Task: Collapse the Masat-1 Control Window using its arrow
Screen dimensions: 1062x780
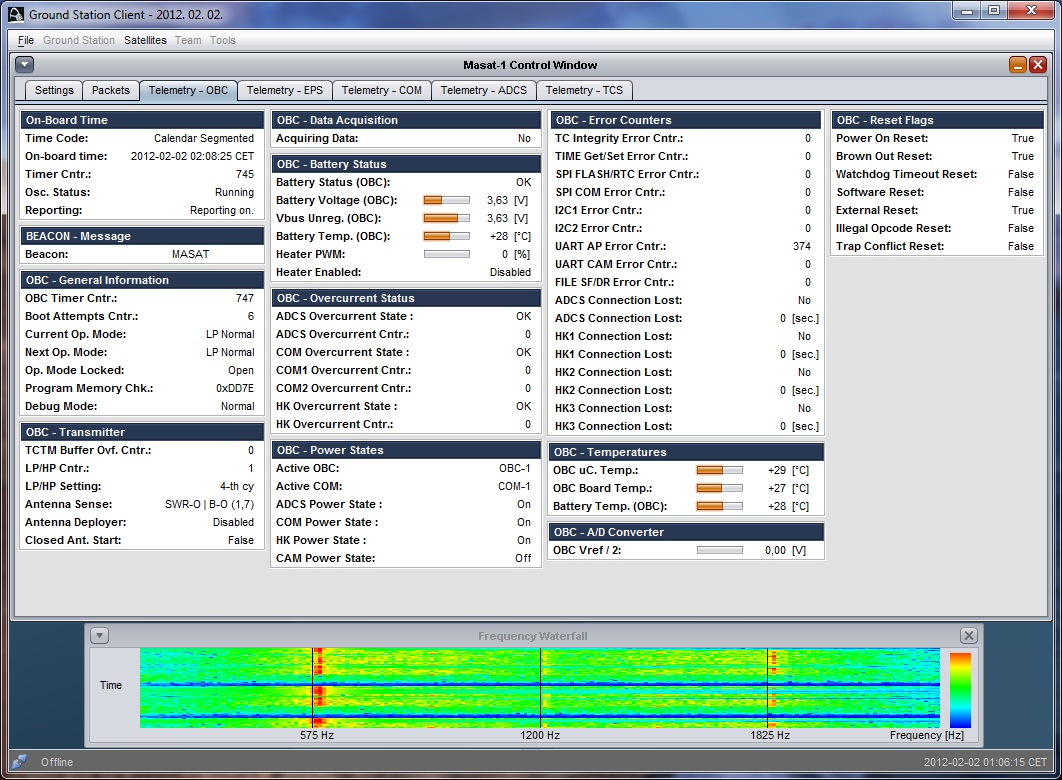Action: pyautogui.click(x=23, y=64)
